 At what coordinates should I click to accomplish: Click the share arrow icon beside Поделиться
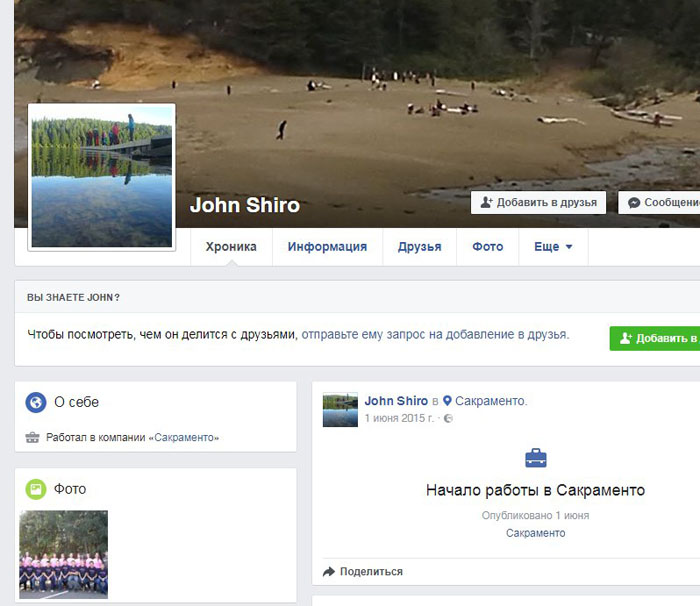click(x=329, y=572)
